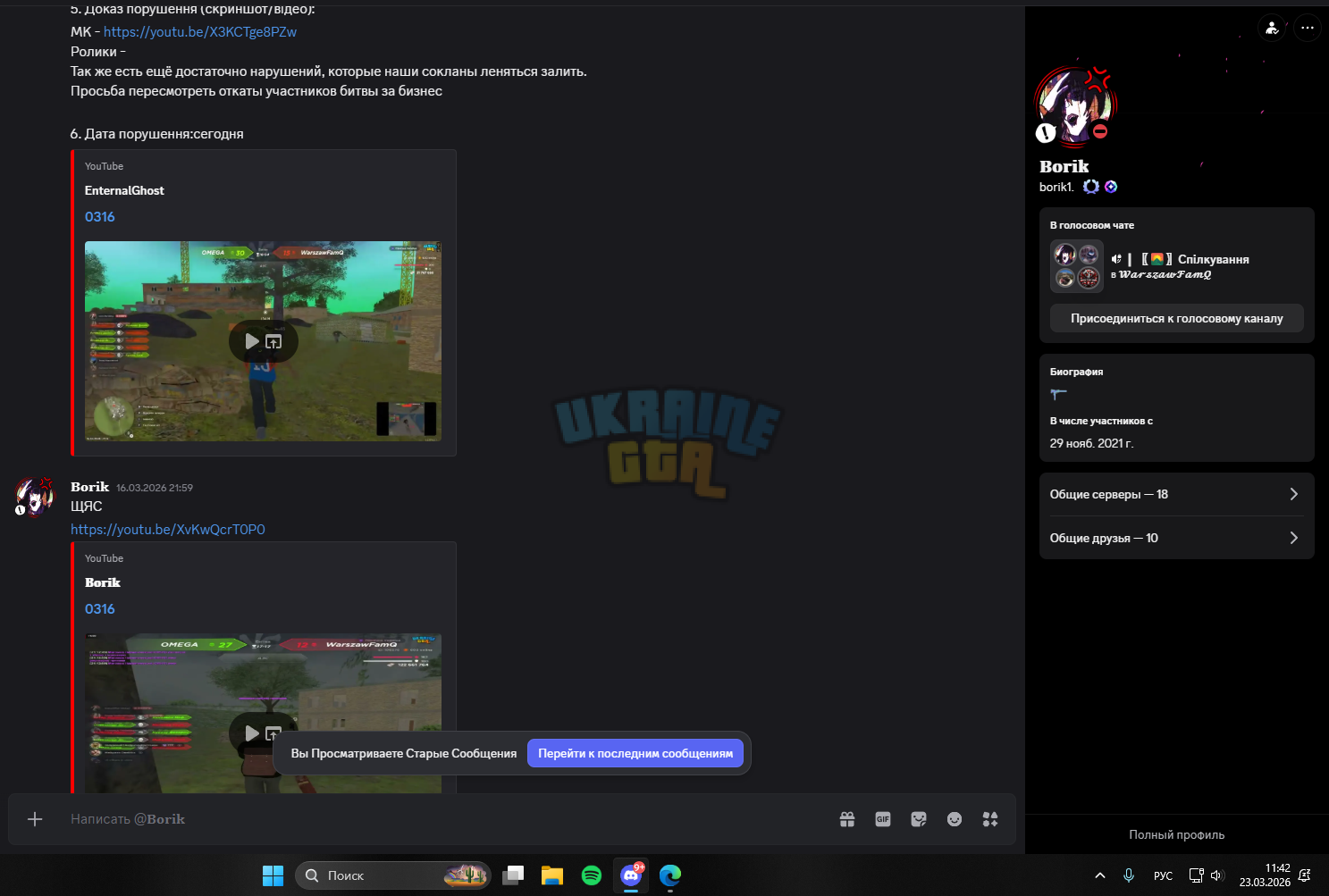Play the Borik video embed
The width and height of the screenshot is (1329, 896).
point(252,733)
